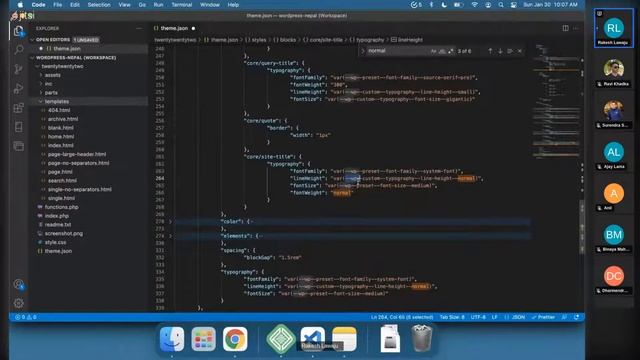Toggle Match Whole Word in find widget
The height and width of the screenshot is (360, 640).
click(x=442, y=51)
